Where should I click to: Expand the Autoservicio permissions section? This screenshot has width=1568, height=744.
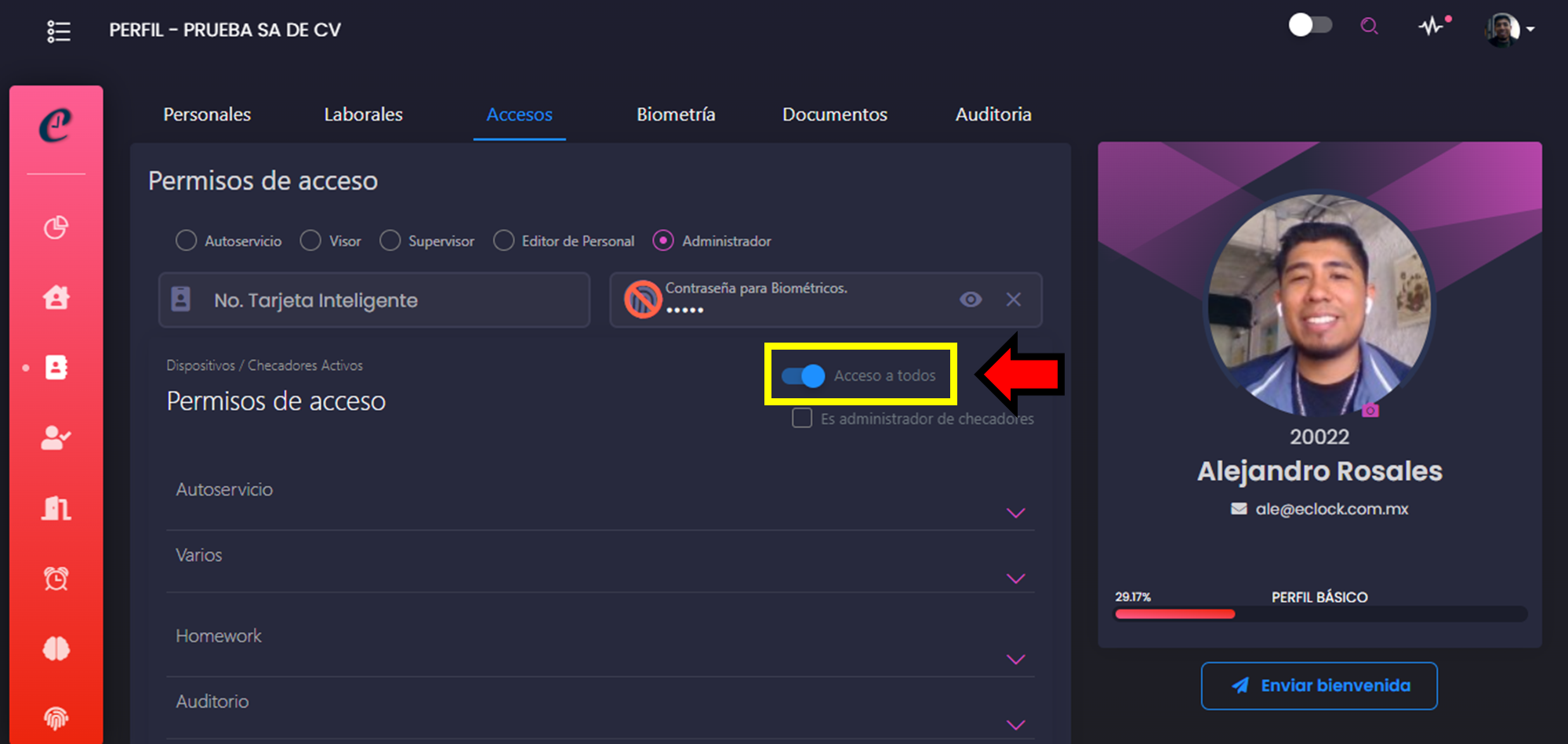pos(1016,513)
